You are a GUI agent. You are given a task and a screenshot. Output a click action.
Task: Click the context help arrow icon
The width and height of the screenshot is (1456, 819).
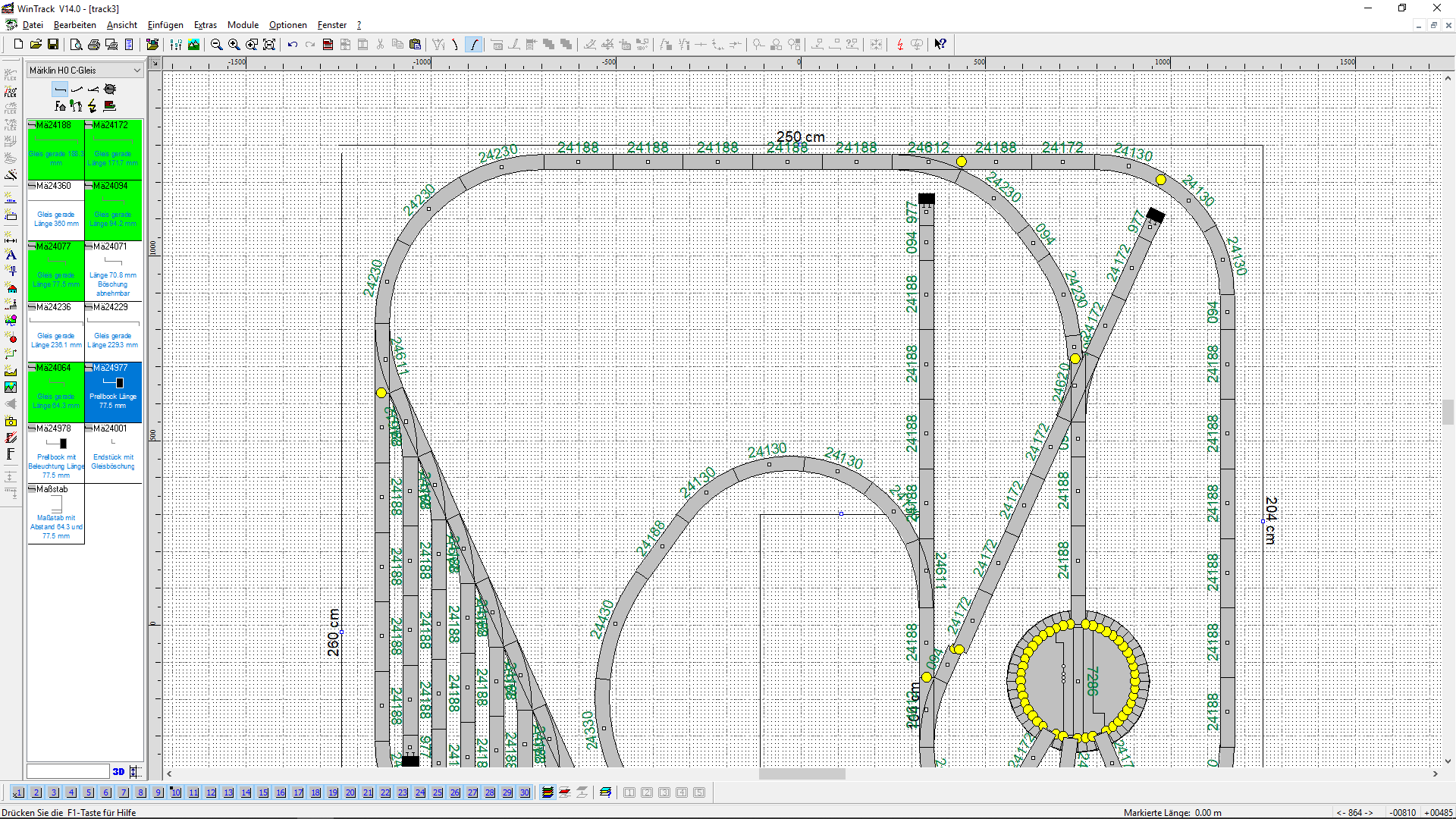tap(940, 45)
